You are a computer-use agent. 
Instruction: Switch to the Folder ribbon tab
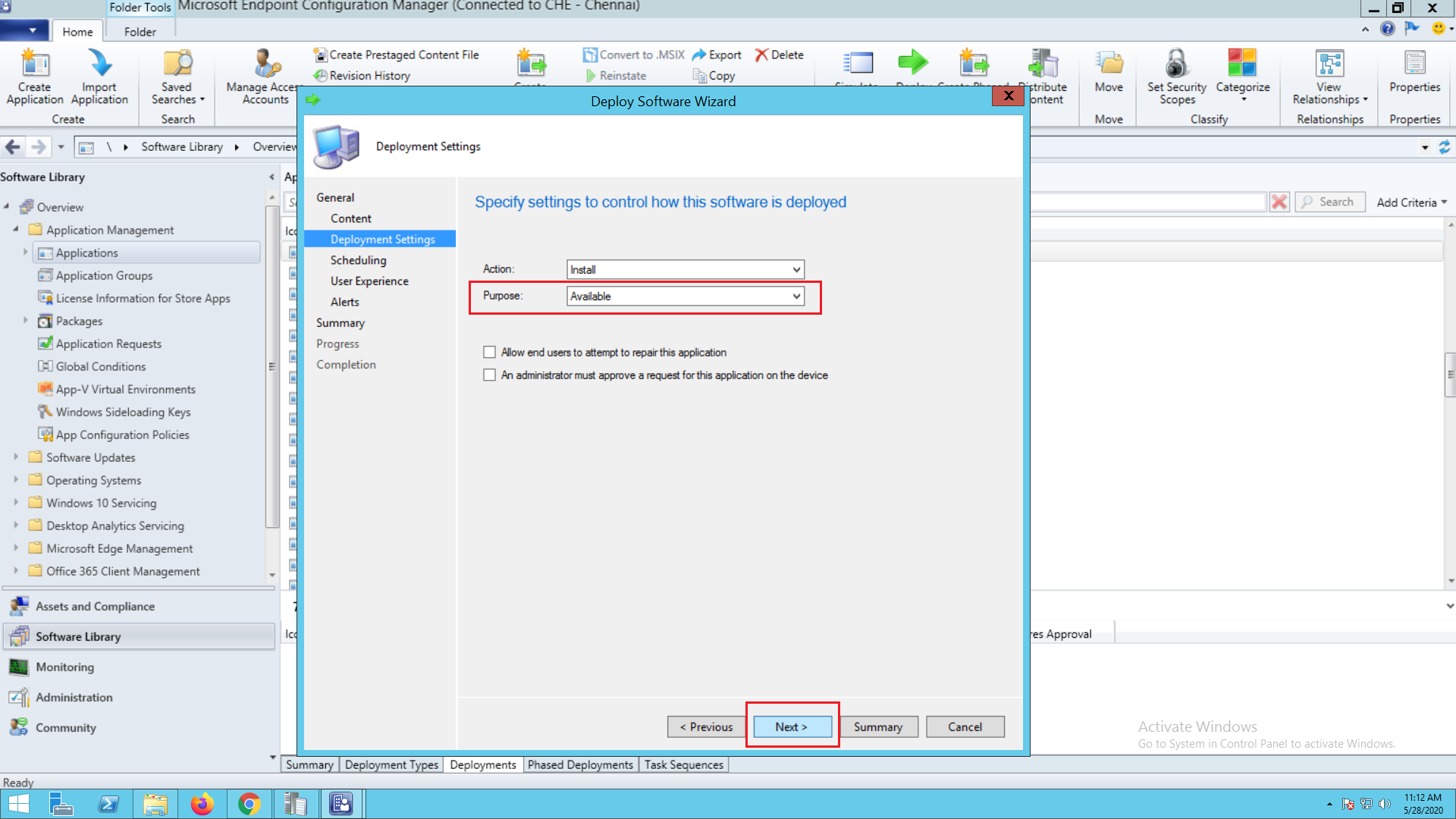pyautogui.click(x=140, y=32)
